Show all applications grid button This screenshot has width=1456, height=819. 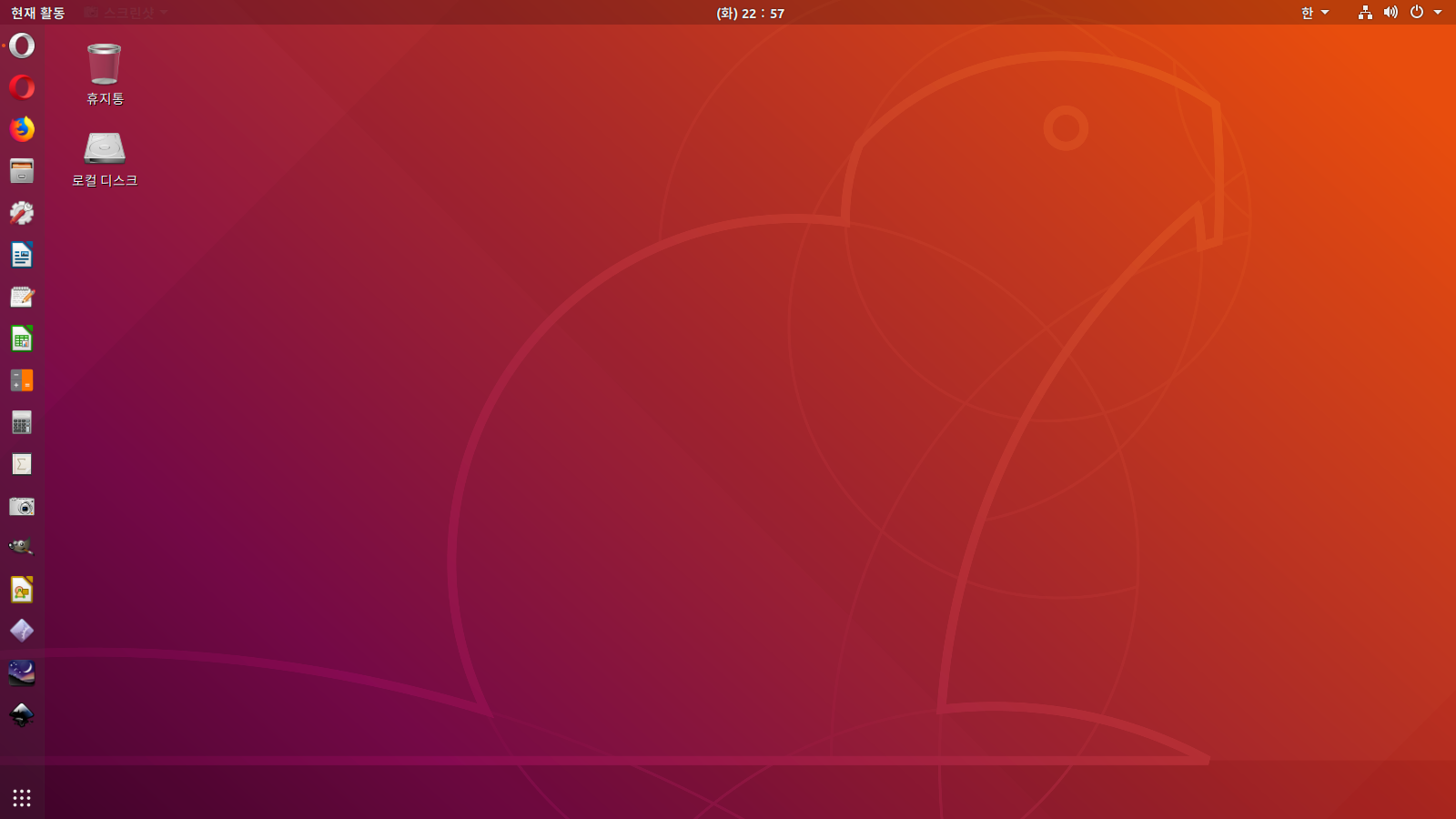[22, 798]
